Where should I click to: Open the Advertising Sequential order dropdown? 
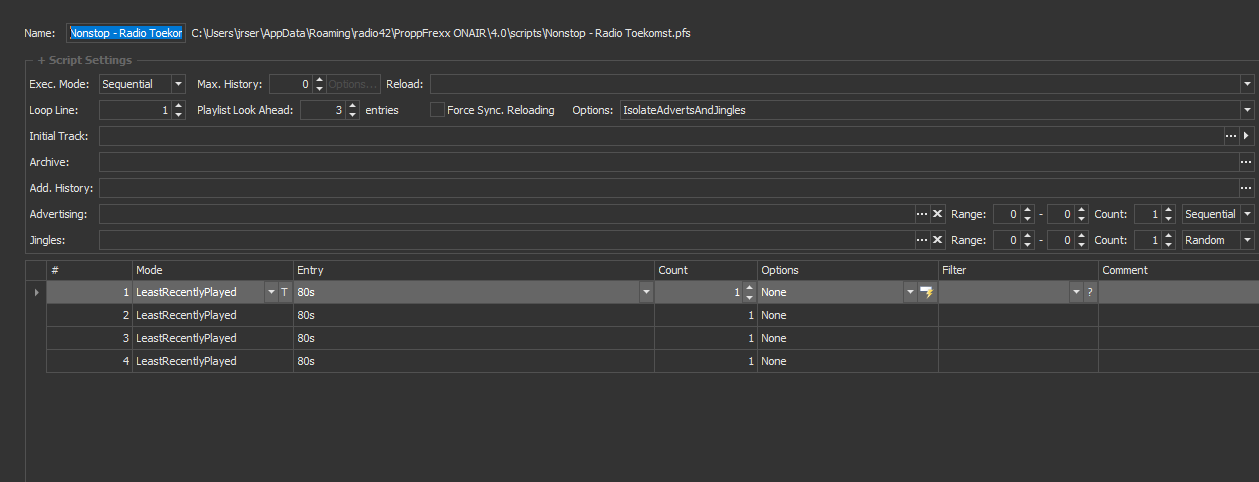[1247, 214]
